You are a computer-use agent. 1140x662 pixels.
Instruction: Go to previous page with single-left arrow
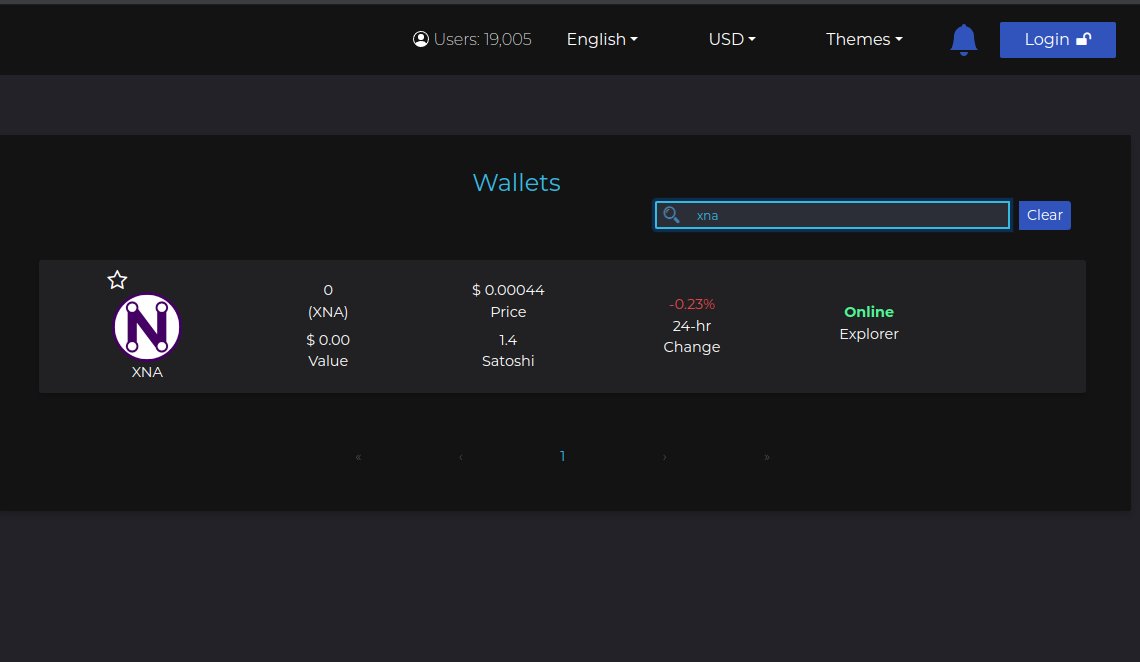tap(460, 457)
